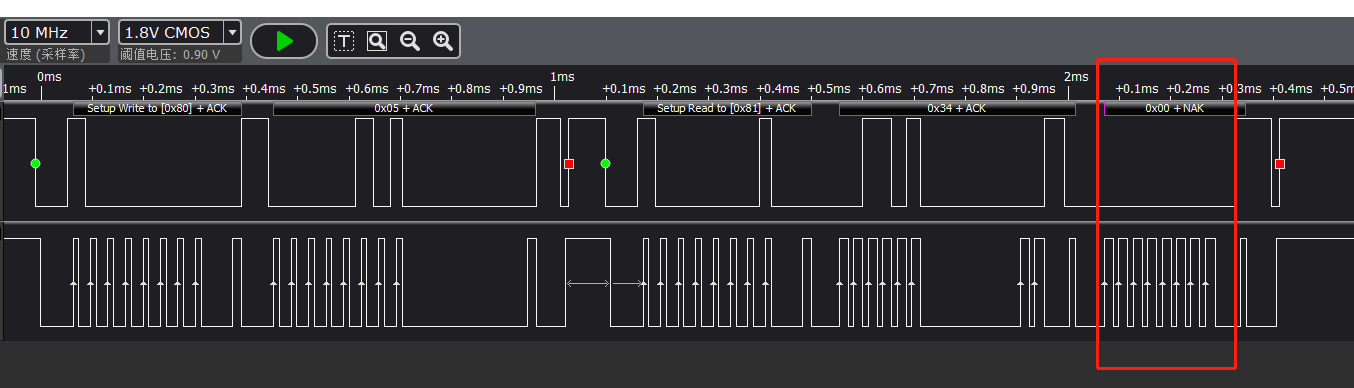The width and height of the screenshot is (1354, 388).
Task: Select the '0x00 + NAK' decoded frame
Action: [1175, 108]
